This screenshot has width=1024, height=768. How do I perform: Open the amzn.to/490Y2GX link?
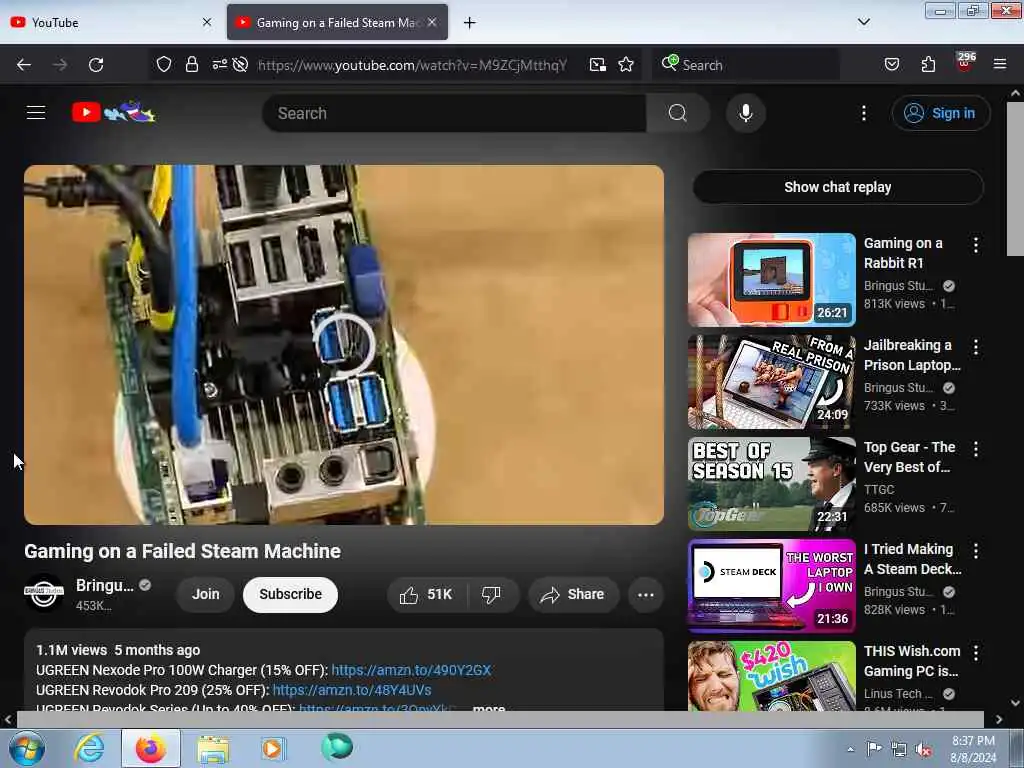tap(411, 670)
